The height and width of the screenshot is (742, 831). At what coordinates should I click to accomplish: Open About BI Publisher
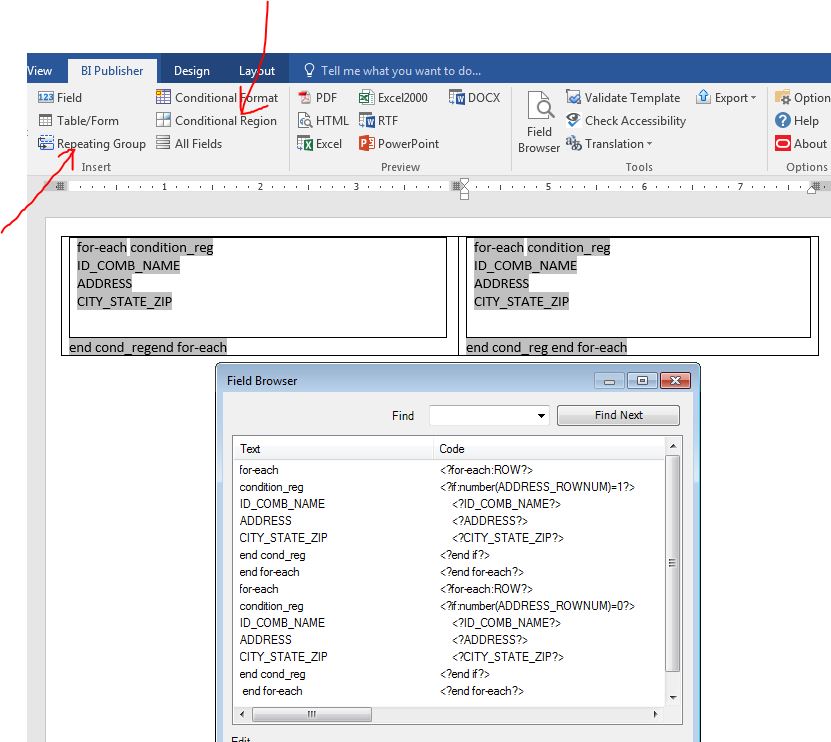(801, 144)
